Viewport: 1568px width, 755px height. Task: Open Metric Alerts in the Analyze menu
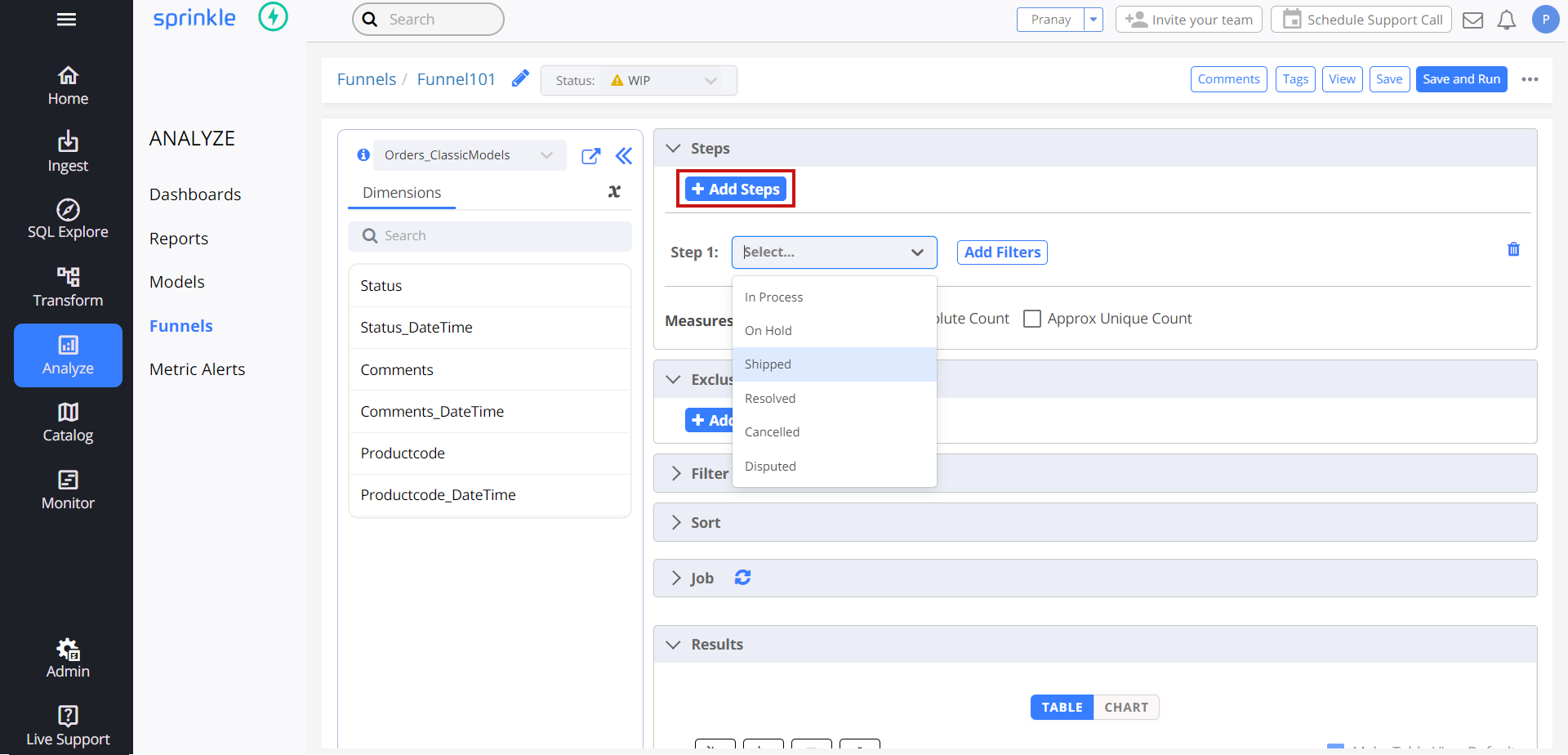click(197, 369)
